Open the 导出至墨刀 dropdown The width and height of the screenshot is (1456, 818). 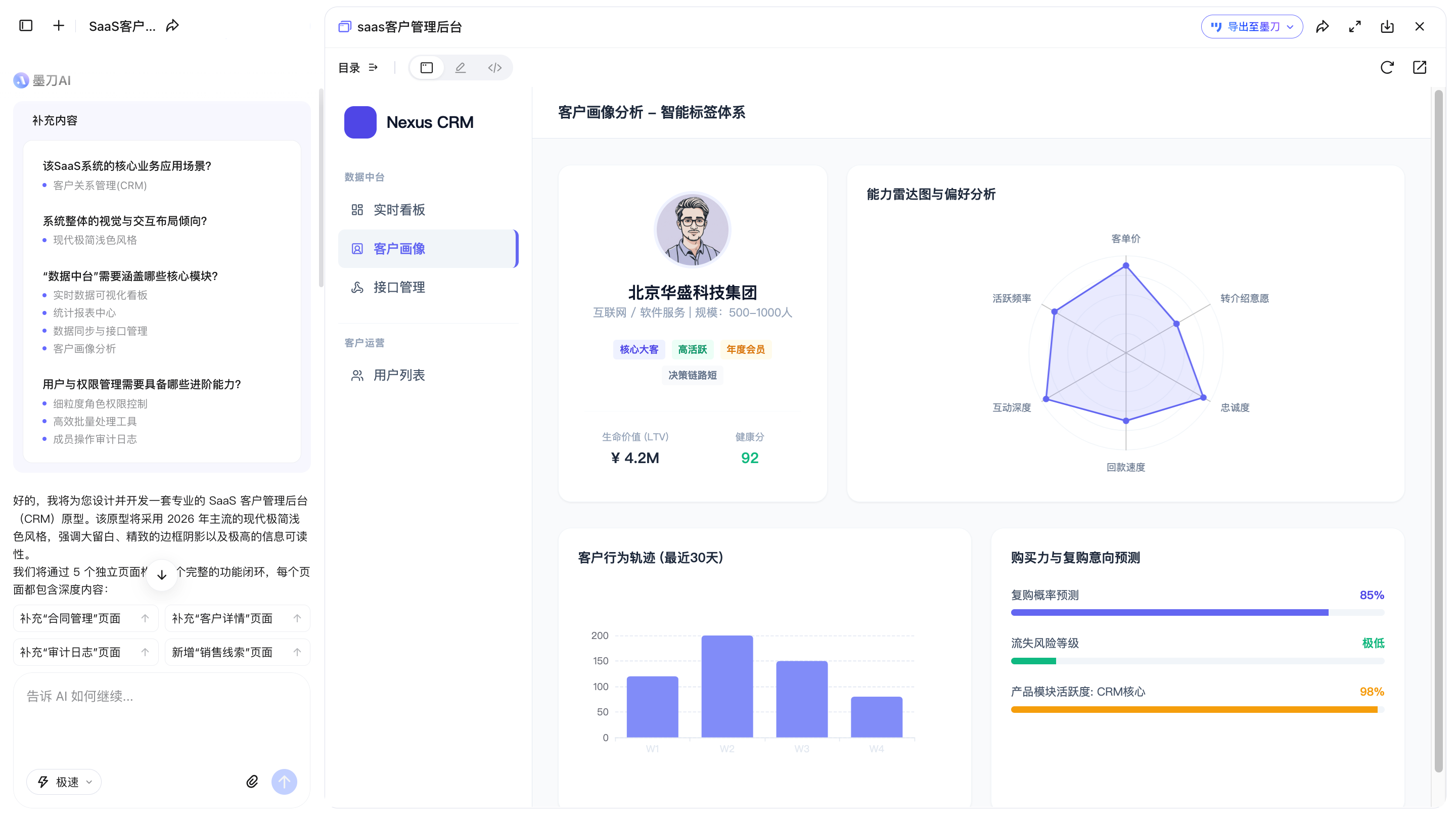tap(1251, 27)
